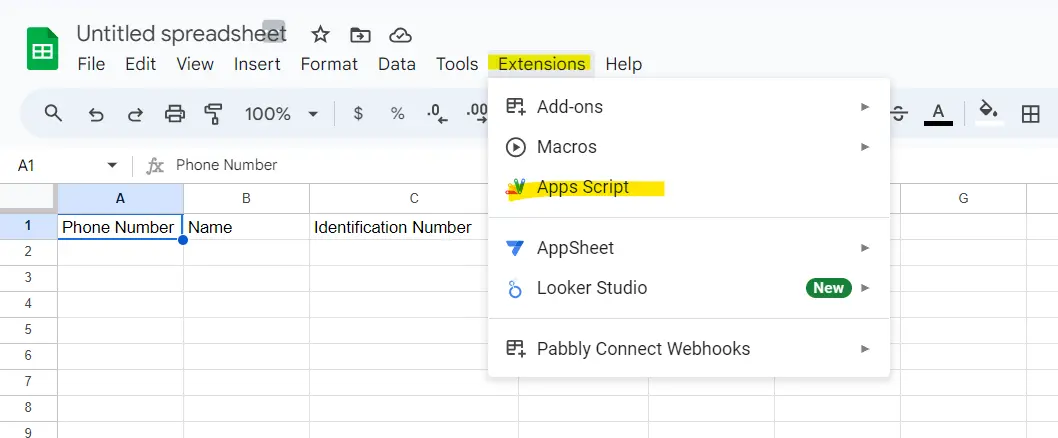Click the Move to folder icon
This screenshot has height=438, width=1058.
click(360, 35)
